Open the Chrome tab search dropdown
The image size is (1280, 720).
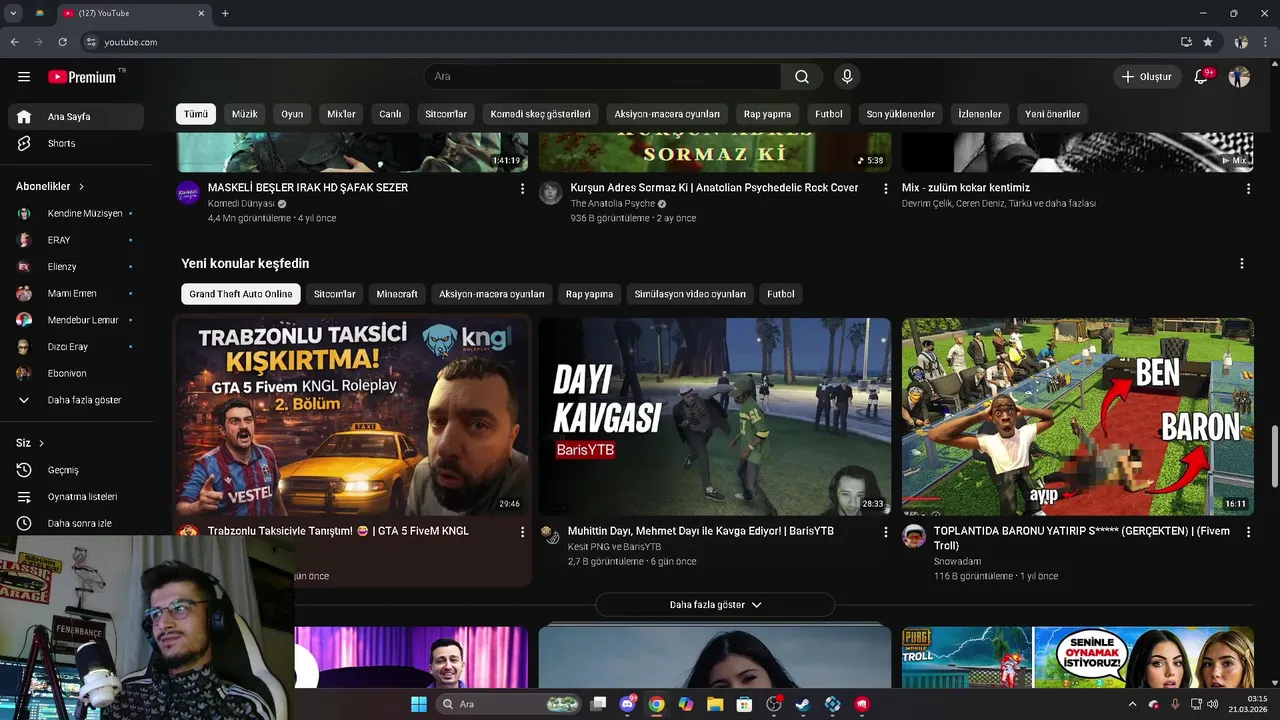(13, 13)
